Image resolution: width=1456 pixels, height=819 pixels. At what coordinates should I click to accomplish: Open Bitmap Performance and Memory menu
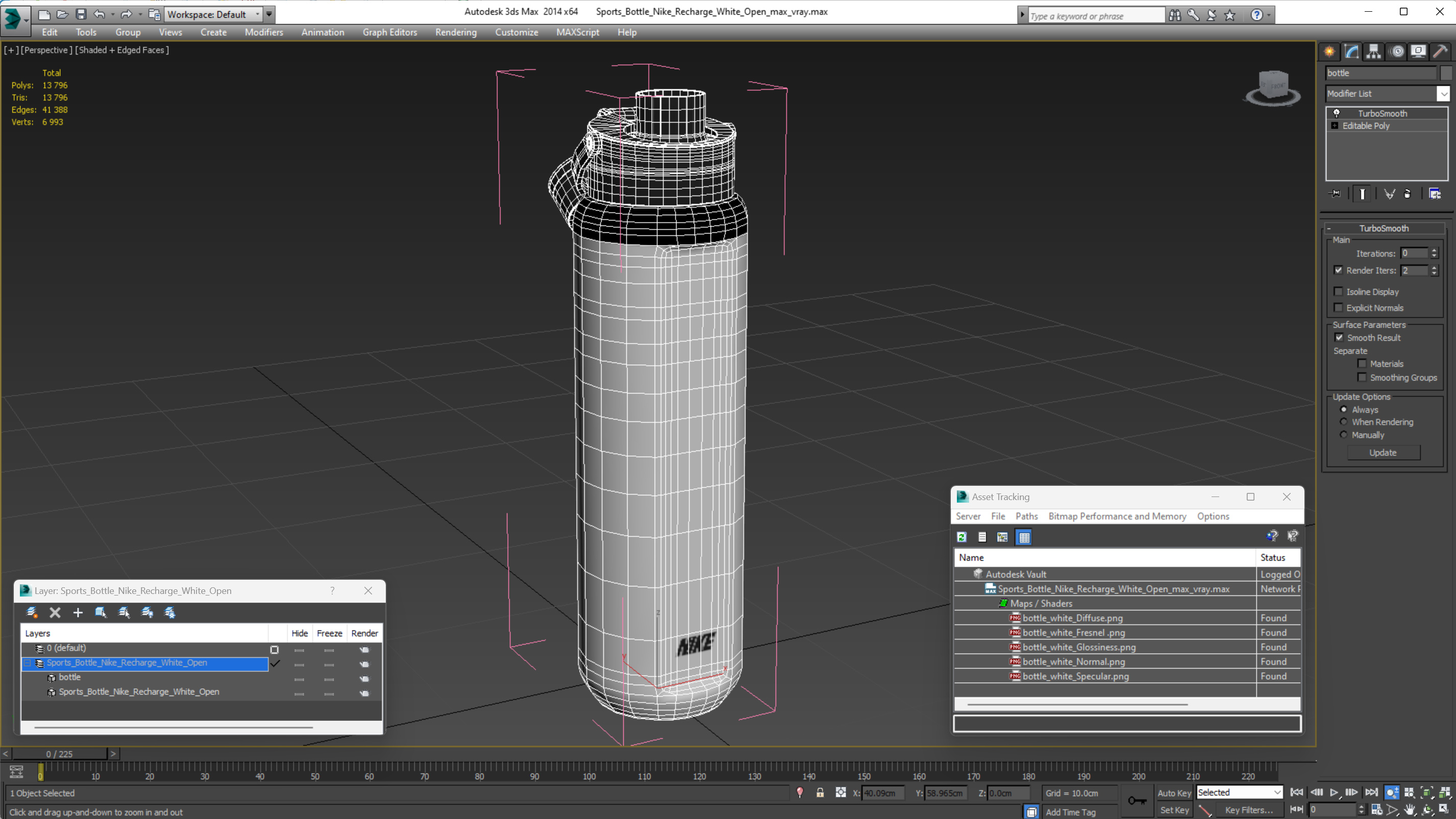point(1117,516)
